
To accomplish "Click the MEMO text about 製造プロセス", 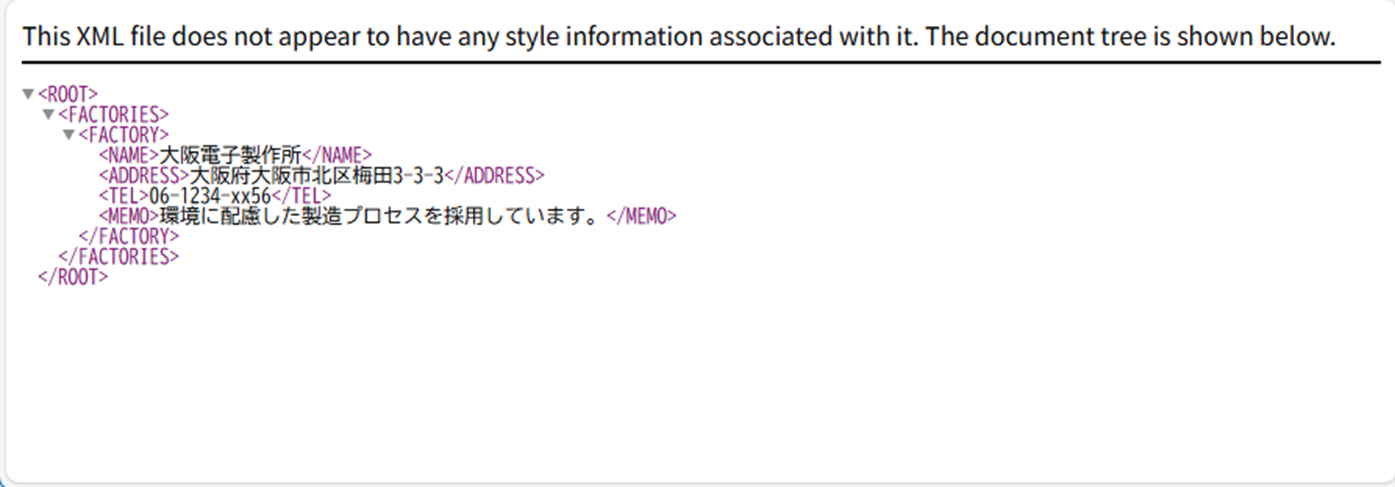I will click(x=382, y=216).
